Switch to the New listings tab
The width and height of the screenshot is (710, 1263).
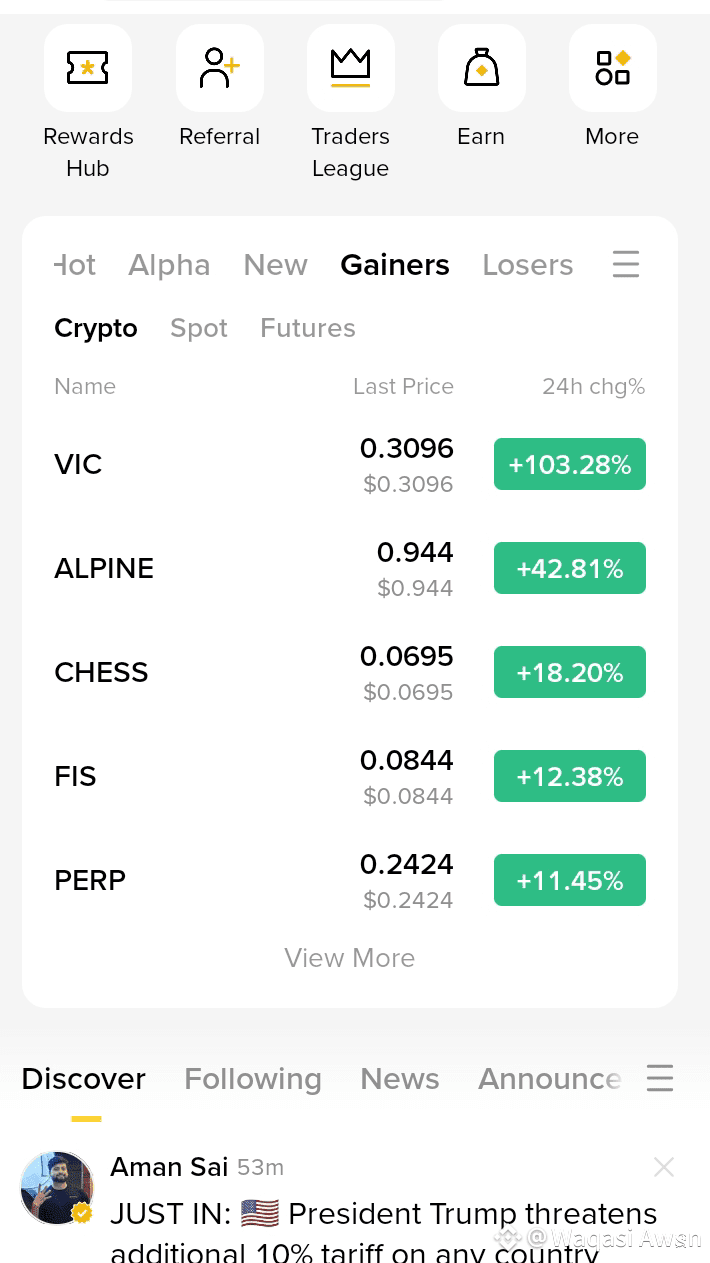tap(275, 265)
